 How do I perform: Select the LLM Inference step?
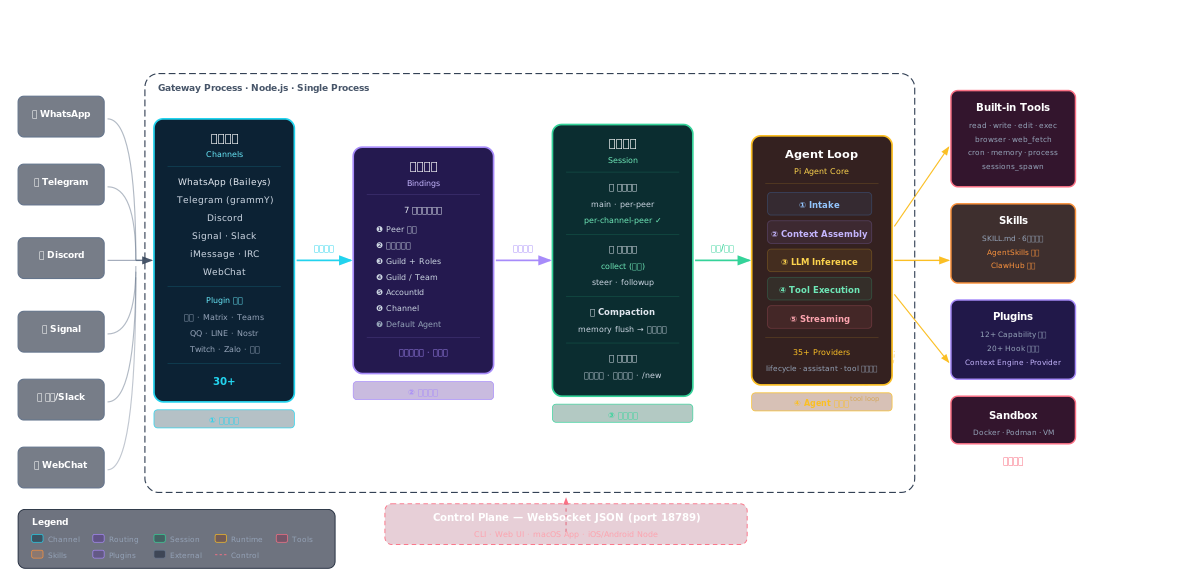pos(819,261)
